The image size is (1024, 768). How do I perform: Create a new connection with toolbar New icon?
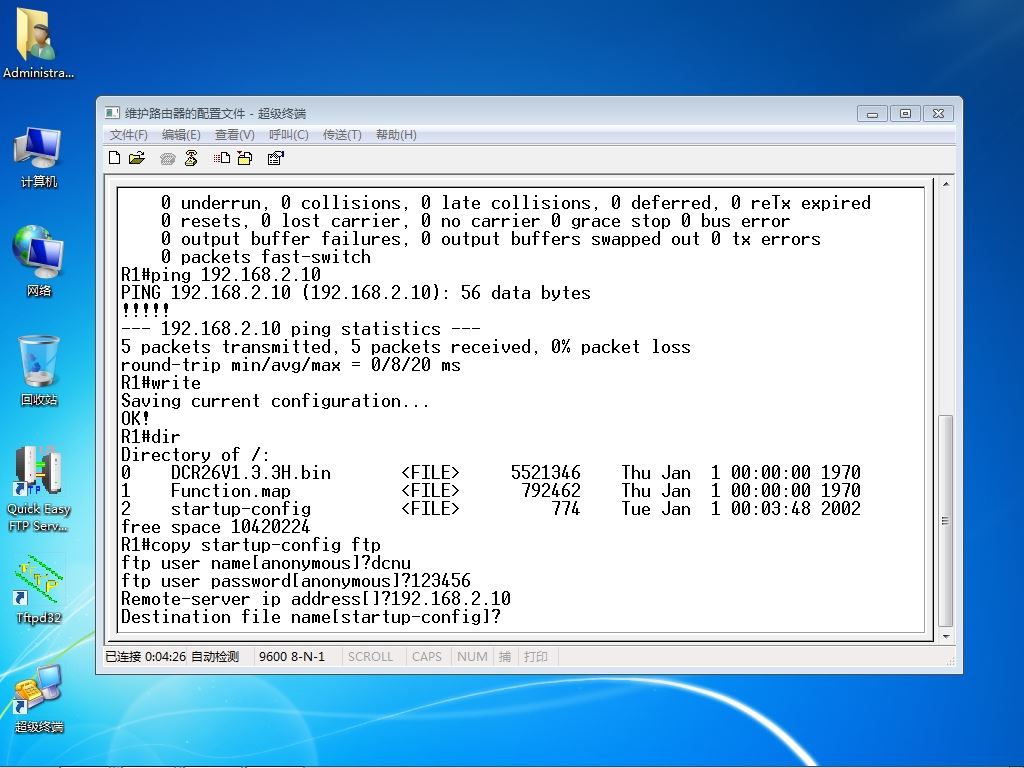pyautogui.click(x=114, y=158)
